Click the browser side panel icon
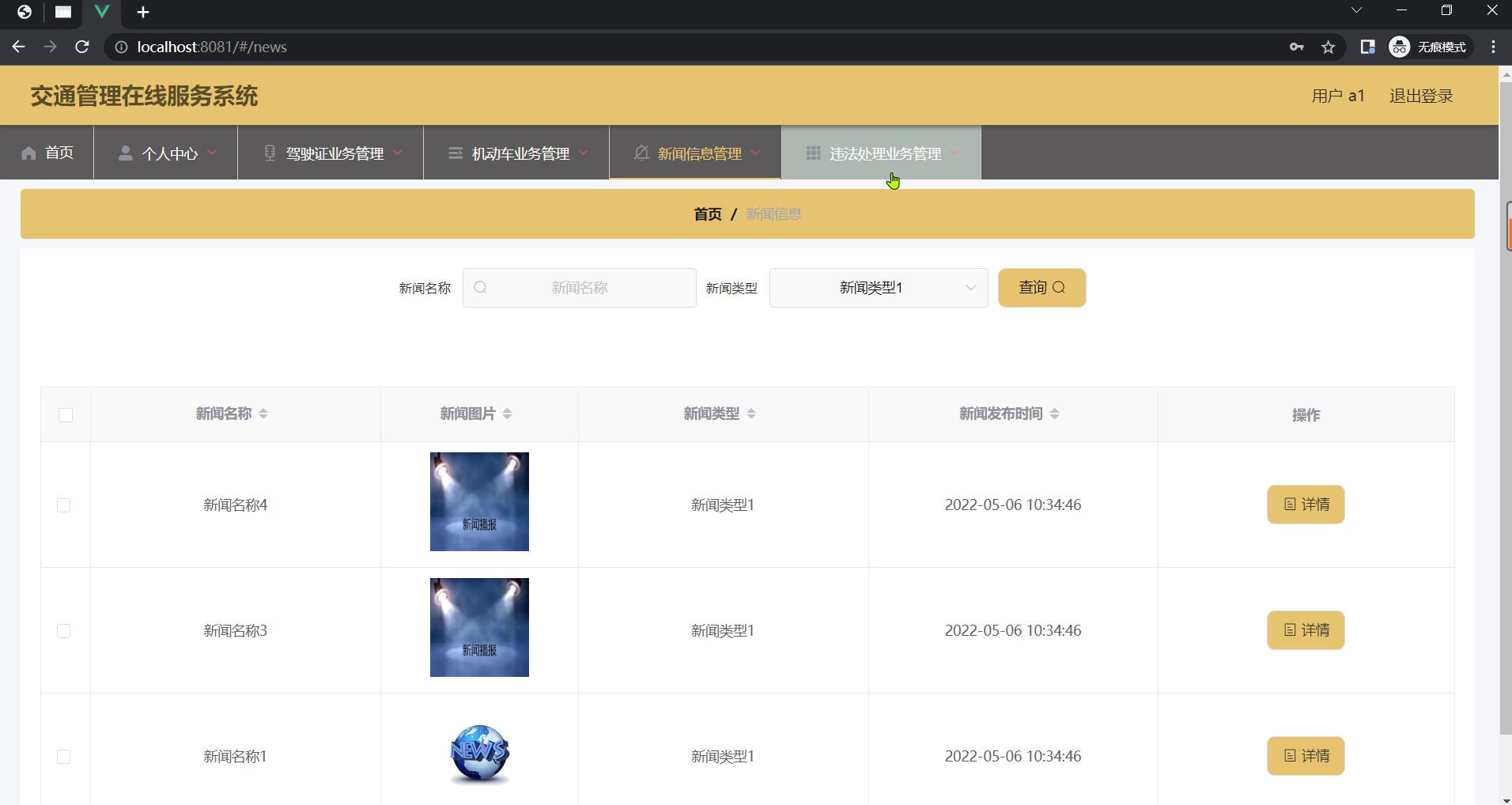 tap(1367, 47)
